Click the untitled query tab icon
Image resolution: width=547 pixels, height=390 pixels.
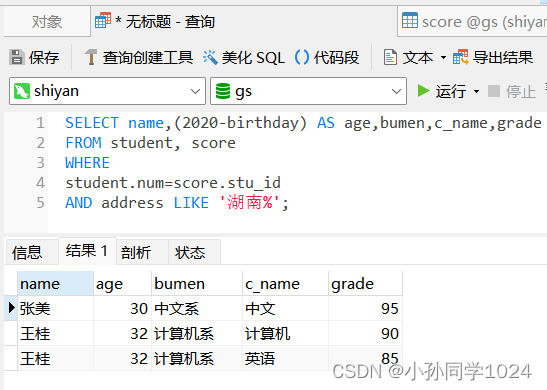(x=103, y=20)
